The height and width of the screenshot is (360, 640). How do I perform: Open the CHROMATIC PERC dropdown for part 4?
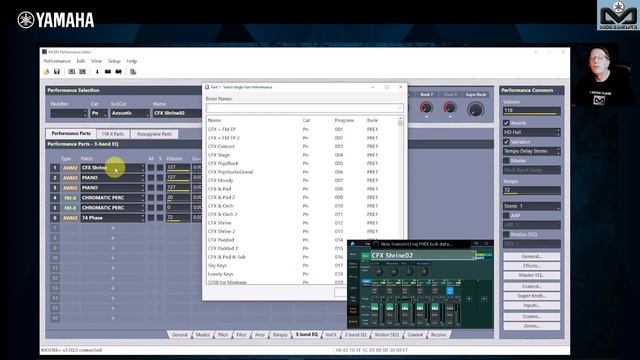(x=113, y=198)
